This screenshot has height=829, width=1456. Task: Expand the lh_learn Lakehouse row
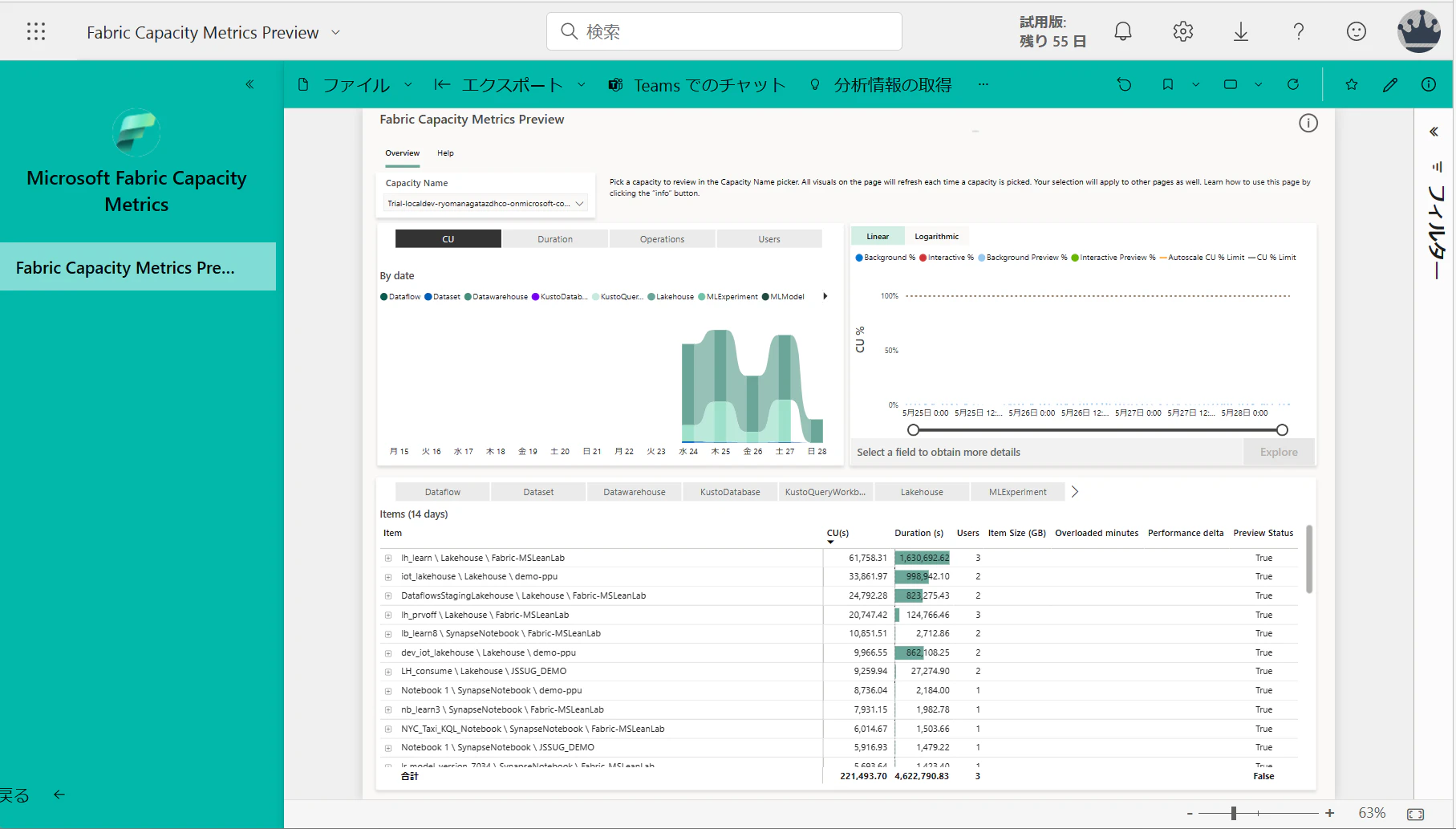[x=388, y=558]
